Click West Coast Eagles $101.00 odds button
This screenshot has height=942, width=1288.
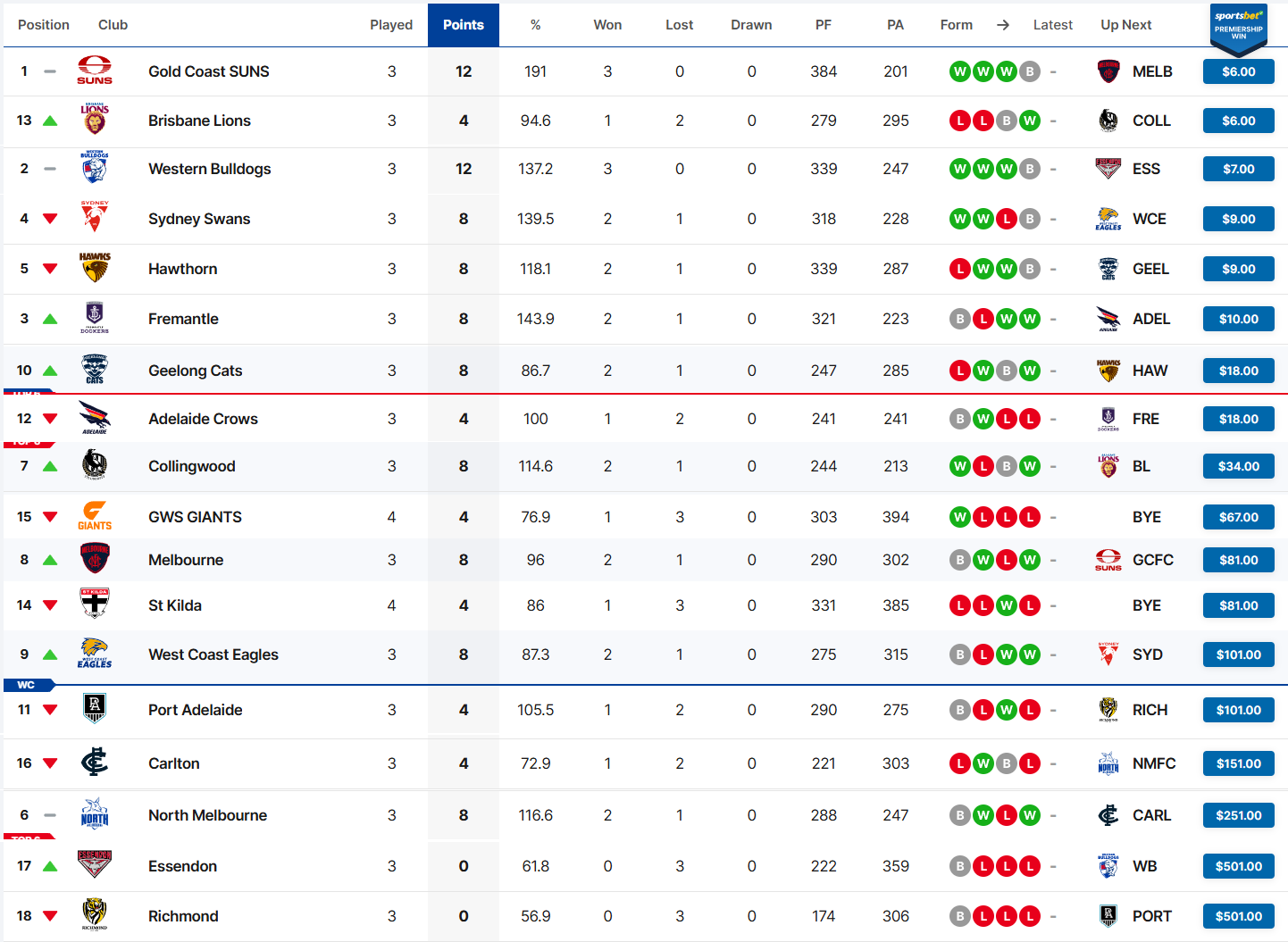(1239, 654)
